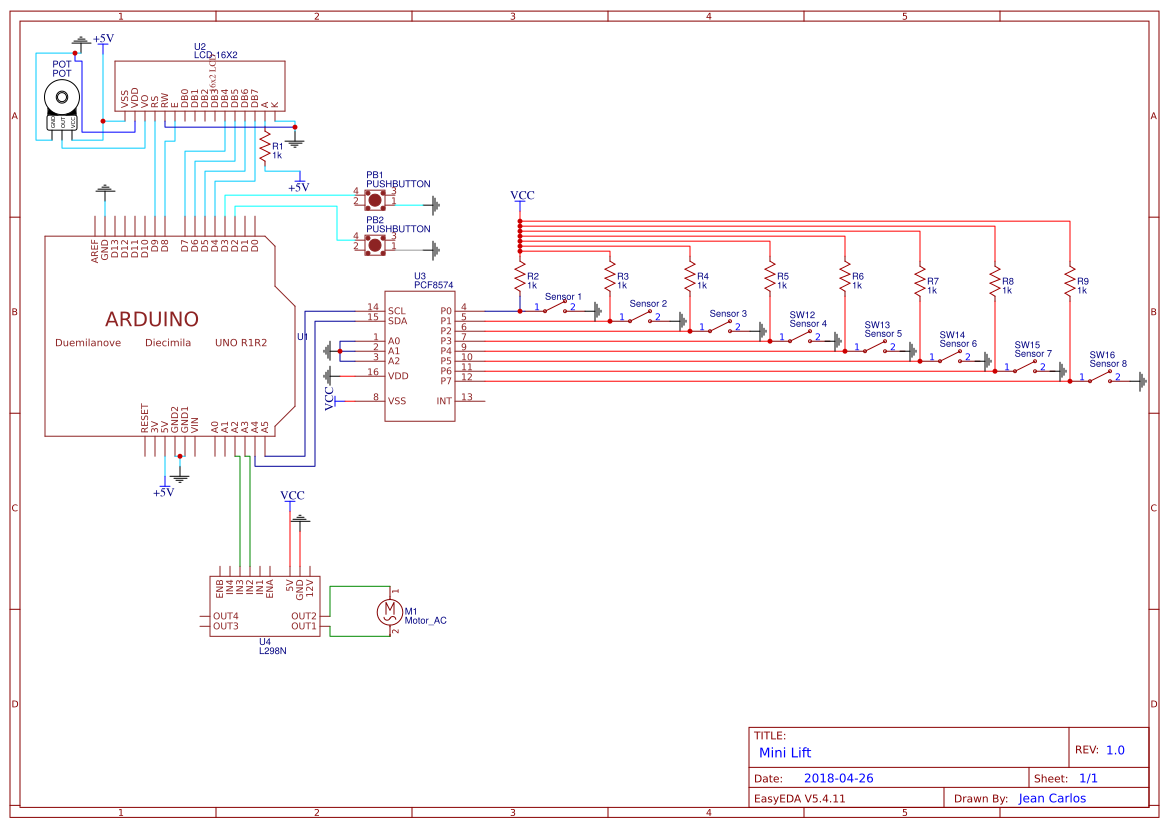Click the Jean Carlos drawn-by text
Image resolution: width=1169 pixels, height=828 pixels.
point(1050,798)
